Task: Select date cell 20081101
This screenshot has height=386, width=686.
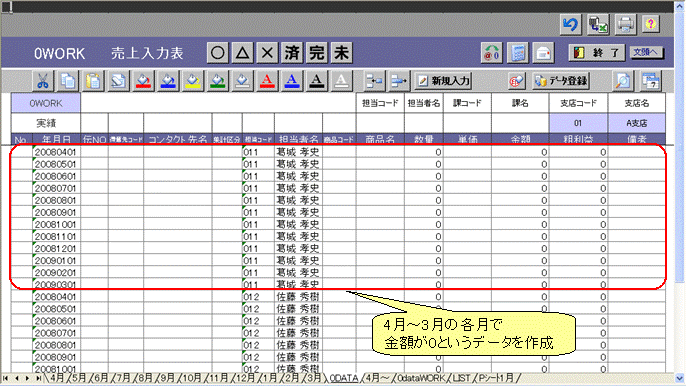Action: [x=55, y=236]
